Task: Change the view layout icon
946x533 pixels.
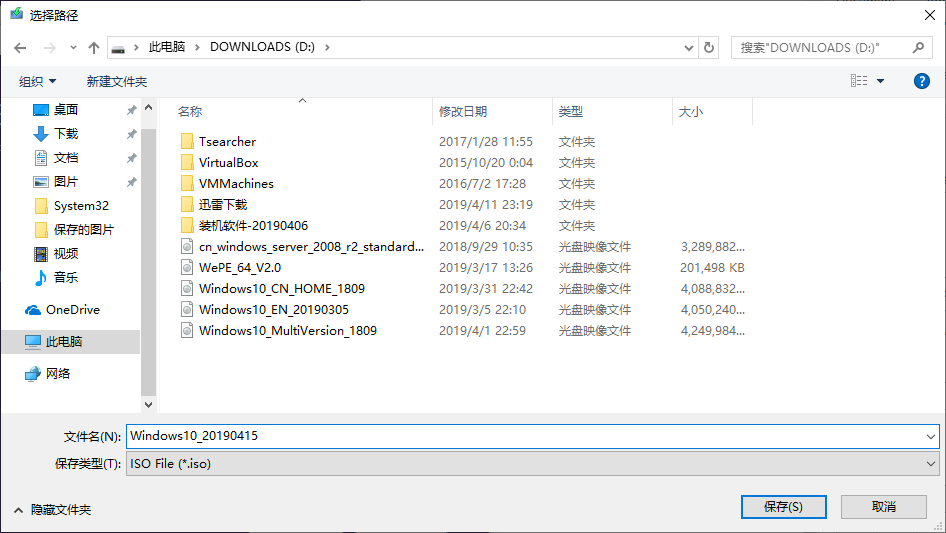Action: 859,80
